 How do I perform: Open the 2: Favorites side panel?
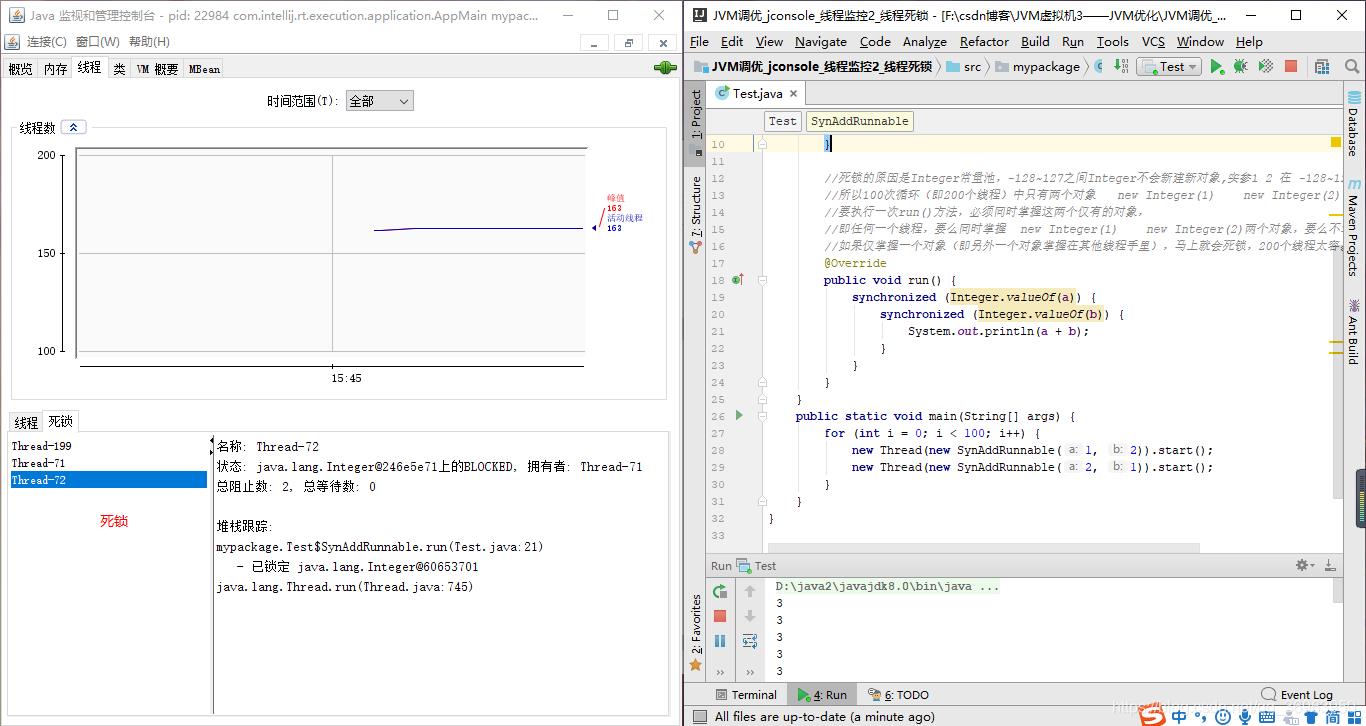(696, 632)
